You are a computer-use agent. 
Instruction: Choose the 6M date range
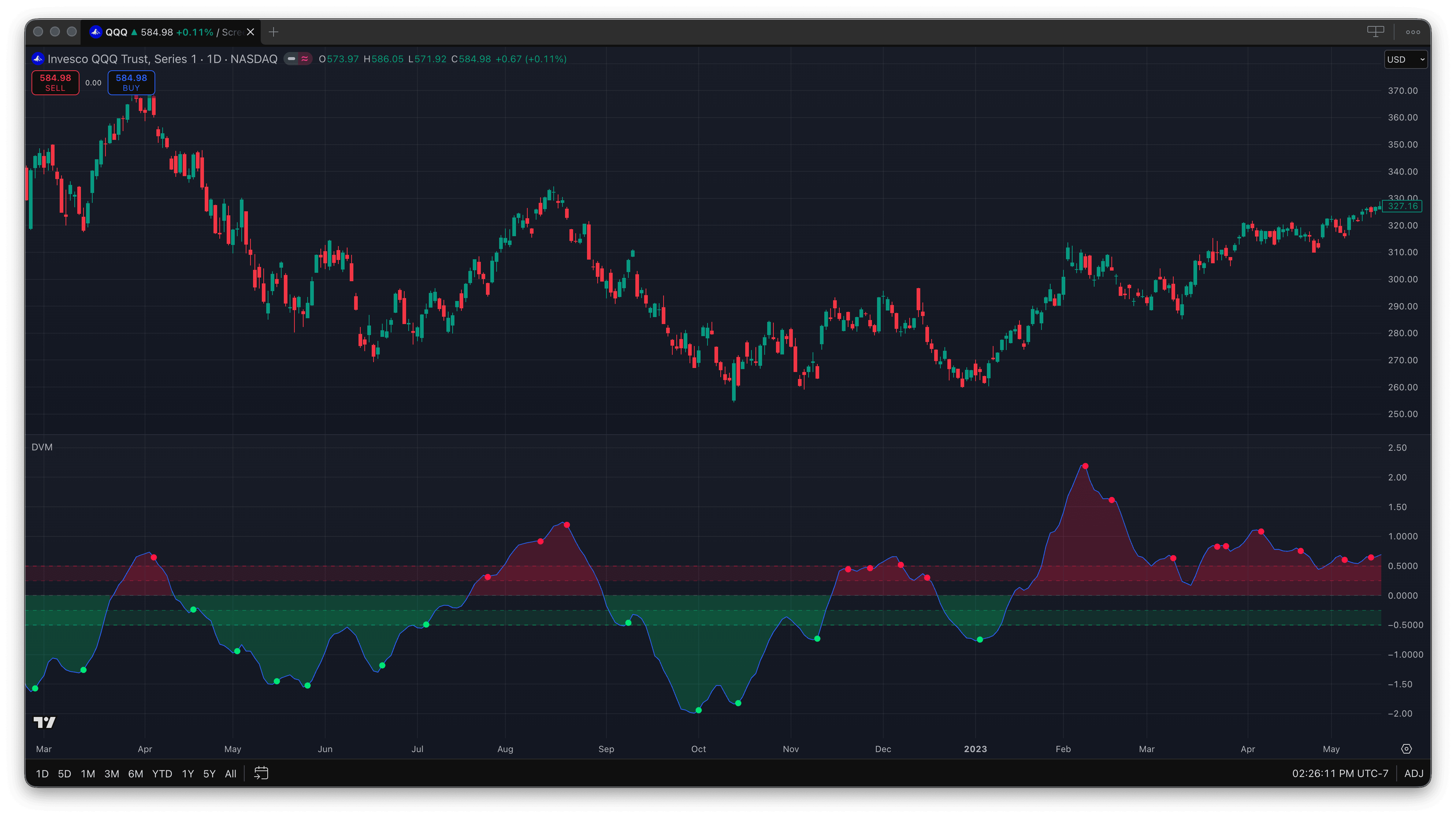(x=135, y=773)
